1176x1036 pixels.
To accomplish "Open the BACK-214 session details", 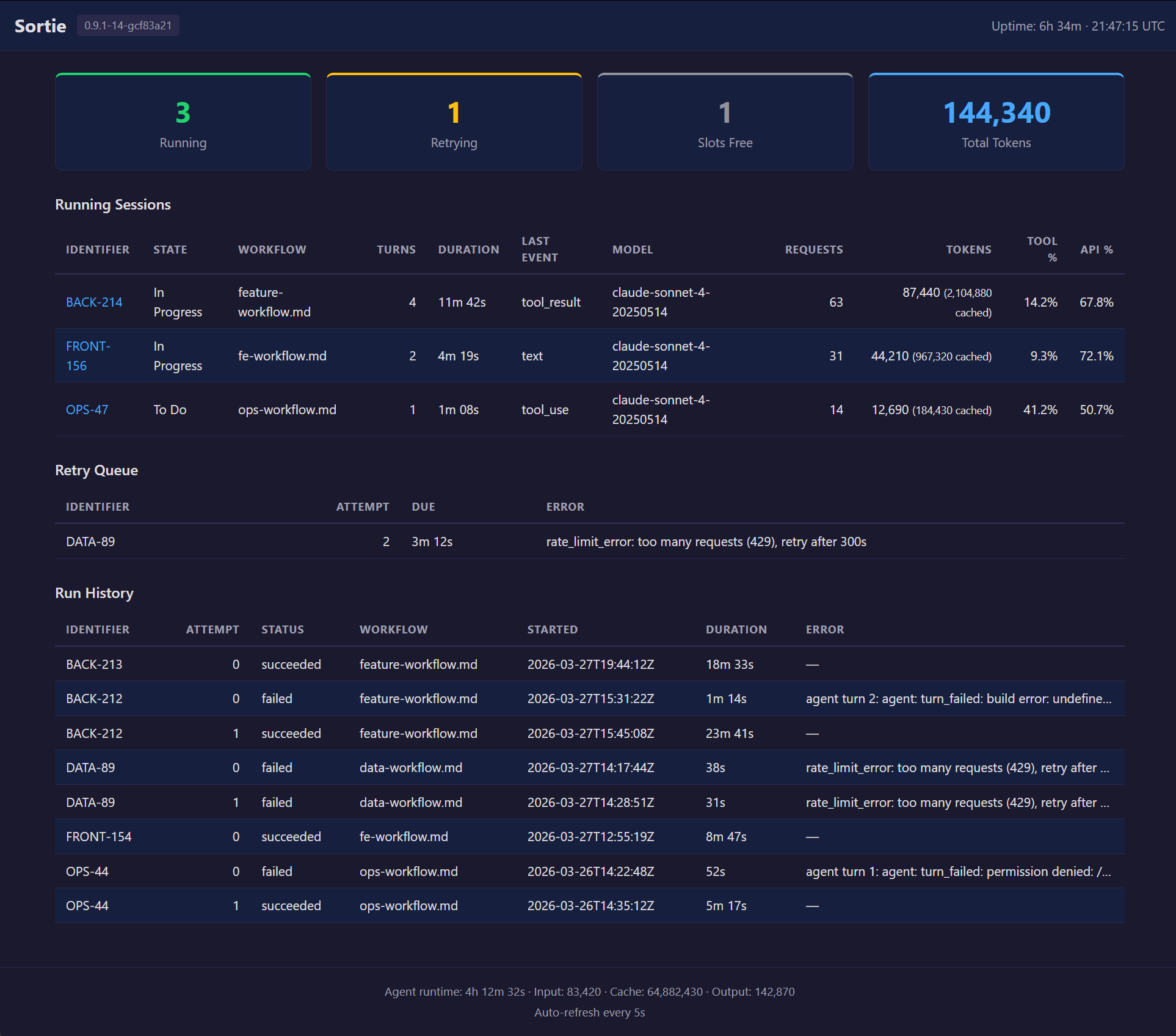I will (94, 302).
